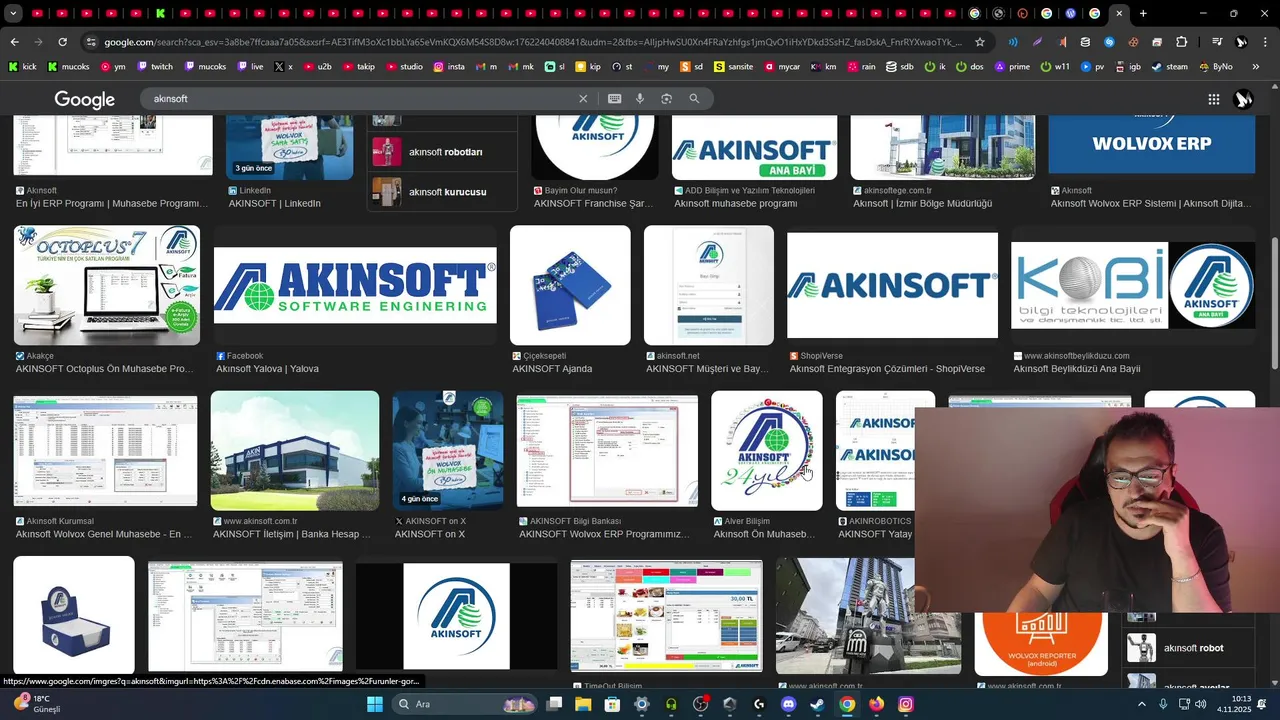Image resolution: width=1280 pixels, height=720 pixels.
Task: Open the AKINSOFT Beylikdüzü Ana Bayii link
Action: pyautogui.click(x=1077, y=369)
